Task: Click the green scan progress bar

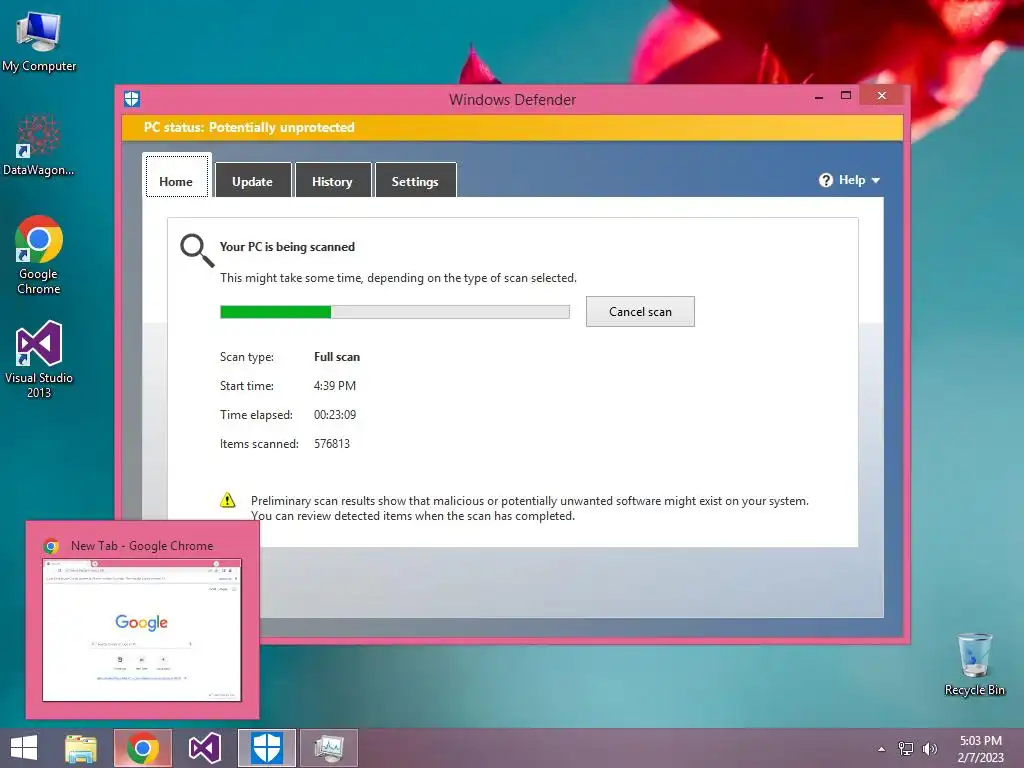Action: (394, 312)
